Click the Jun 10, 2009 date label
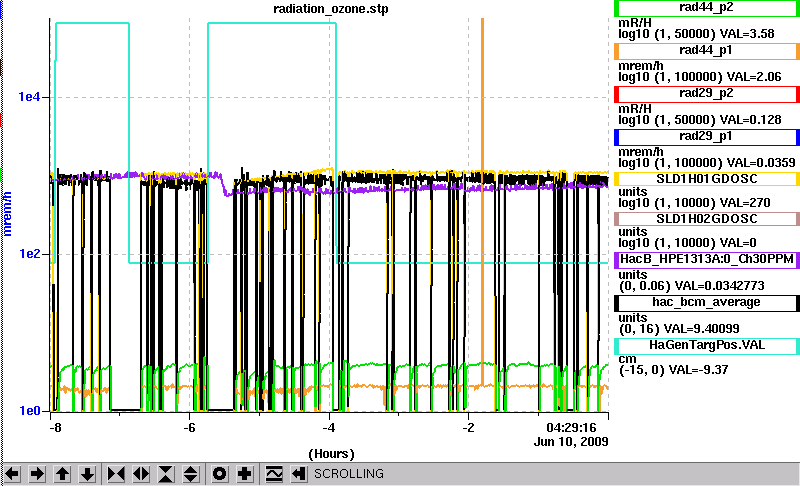Viewport: 800px width, 486px height. pos(571,441)
